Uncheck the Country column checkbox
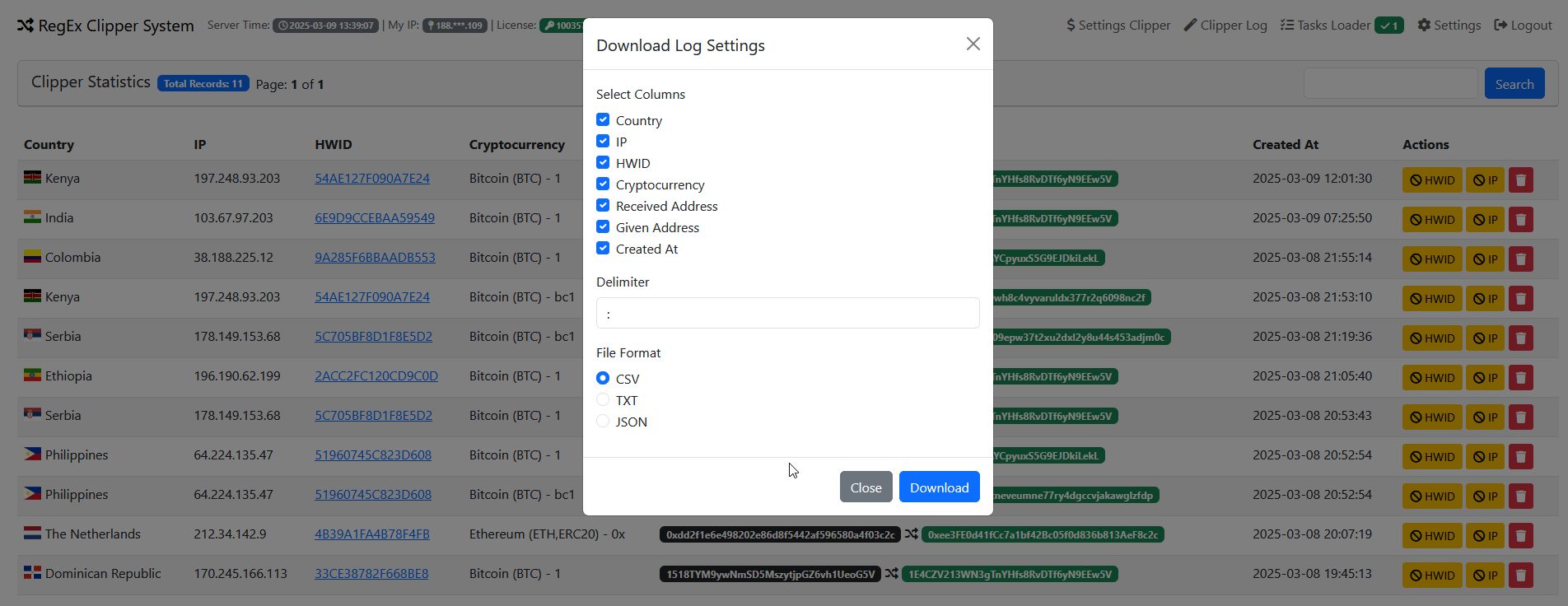Viewport: 1568px width, 606px height. point(603,120)
